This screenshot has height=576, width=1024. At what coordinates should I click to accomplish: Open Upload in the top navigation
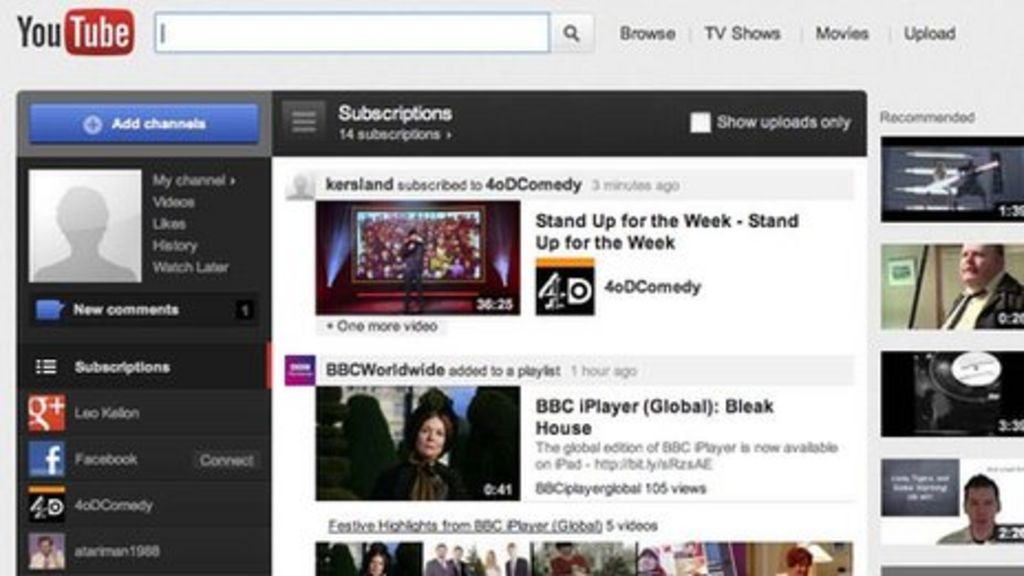(929, 33)
